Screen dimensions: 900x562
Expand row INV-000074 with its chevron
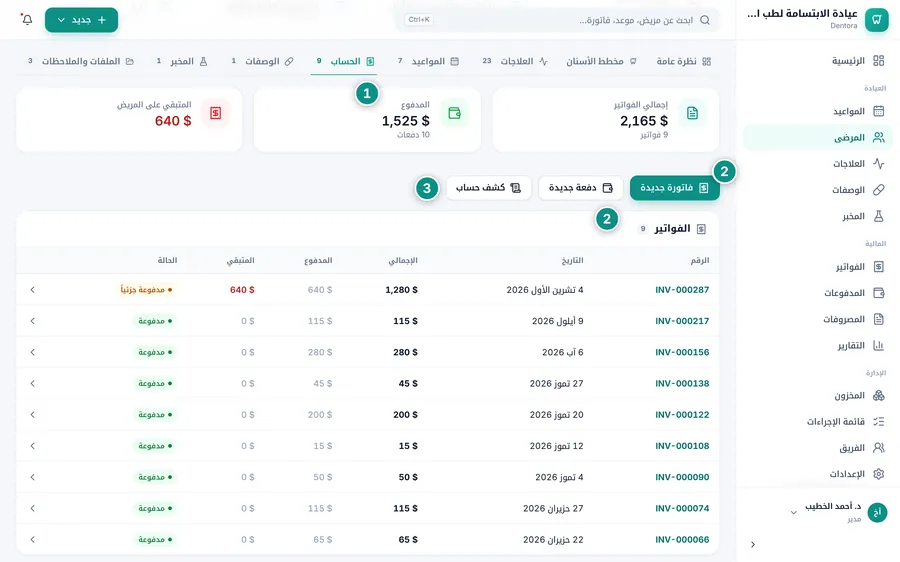coord(32,508)
